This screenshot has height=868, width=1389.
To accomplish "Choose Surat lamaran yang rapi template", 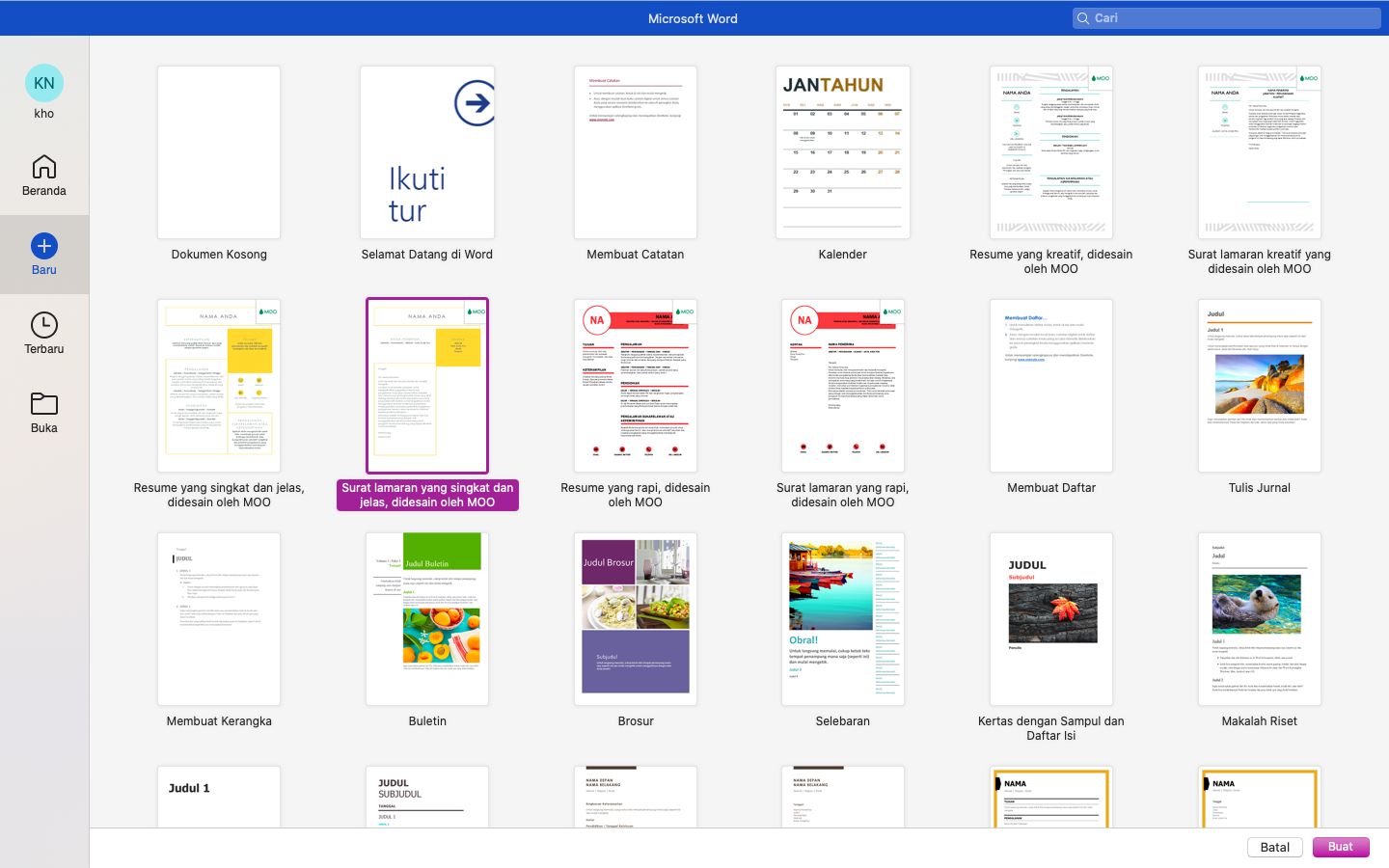I will [843, 386].
